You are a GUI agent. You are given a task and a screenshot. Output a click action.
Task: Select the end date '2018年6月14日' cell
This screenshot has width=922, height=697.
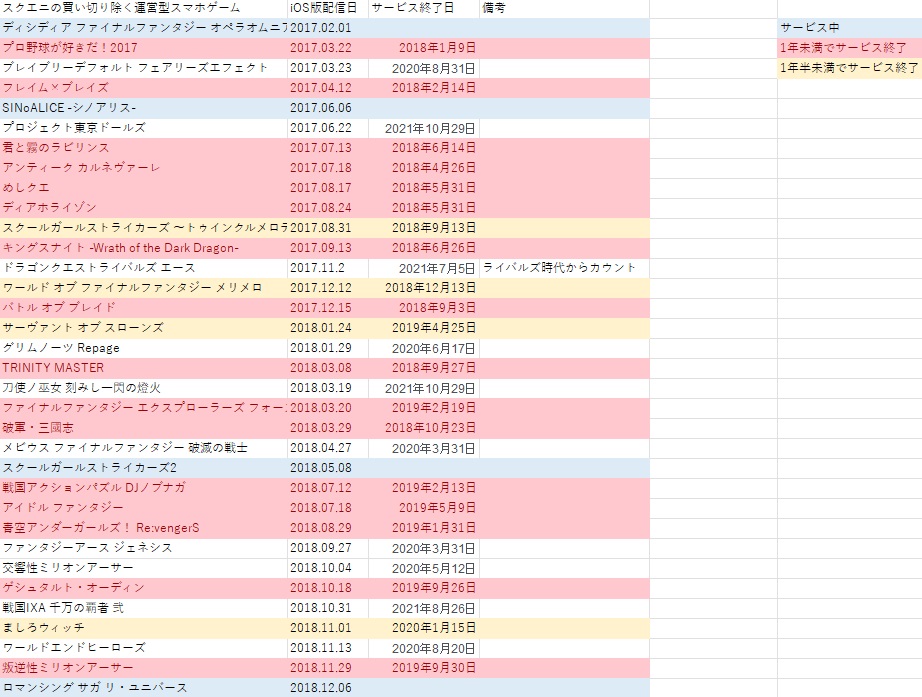(424, 148)
